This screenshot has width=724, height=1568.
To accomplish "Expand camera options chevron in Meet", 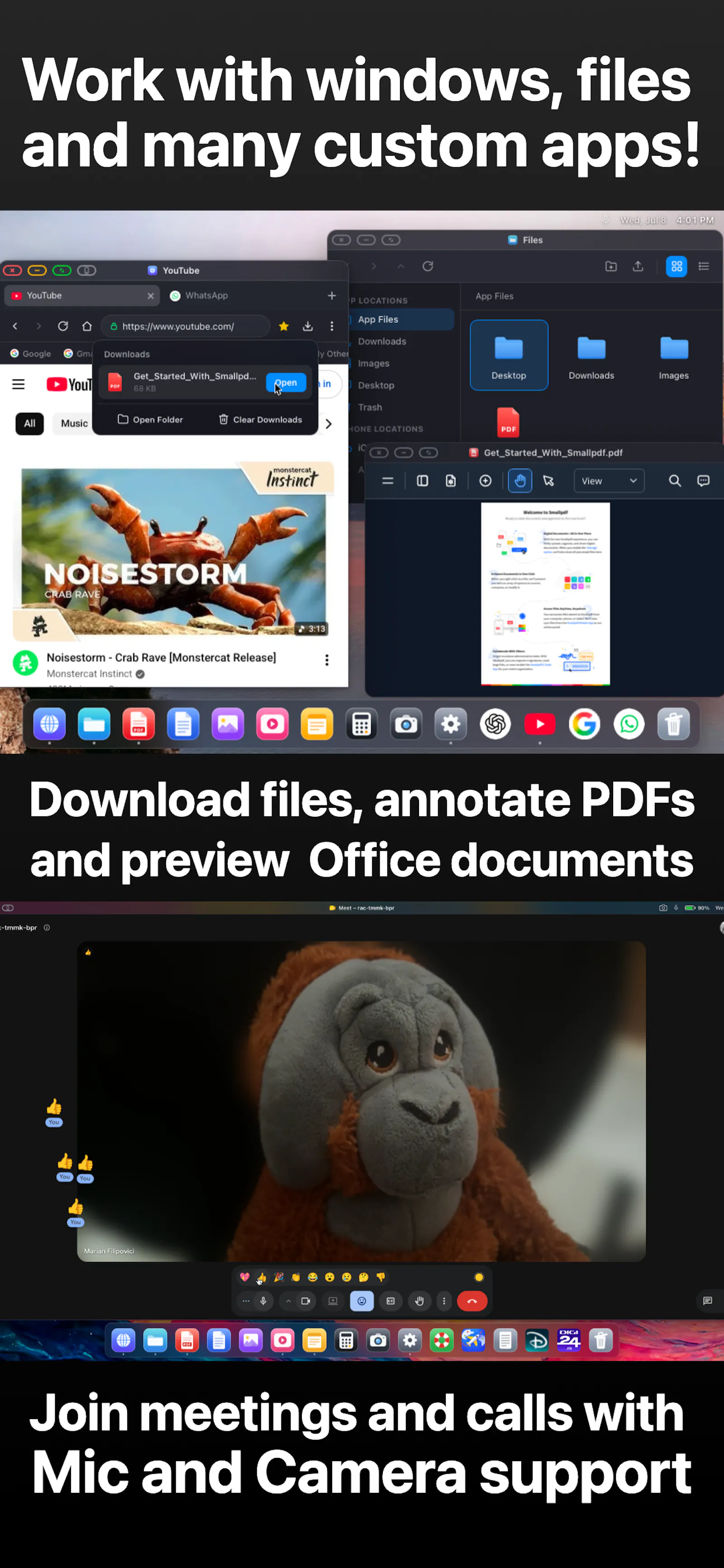I will [x=288, y=1301].
